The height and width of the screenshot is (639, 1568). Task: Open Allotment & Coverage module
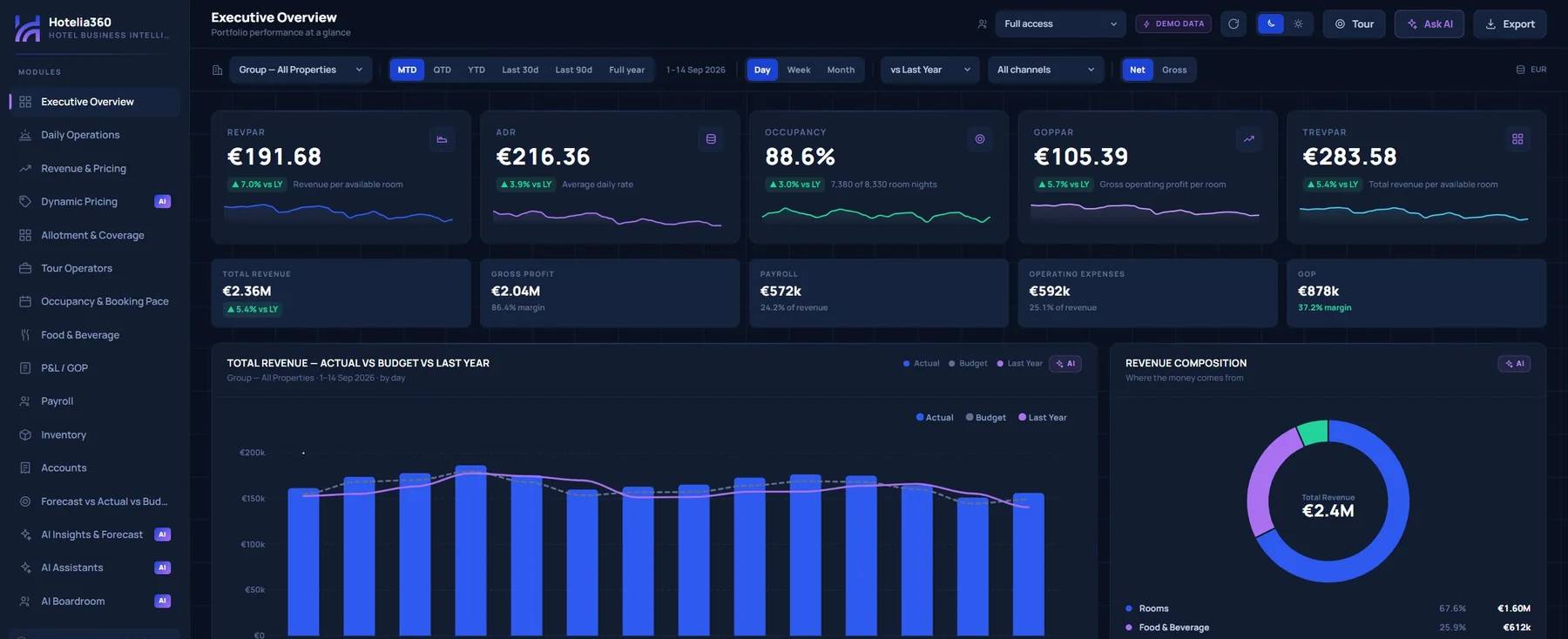click(x=95, y=235)
